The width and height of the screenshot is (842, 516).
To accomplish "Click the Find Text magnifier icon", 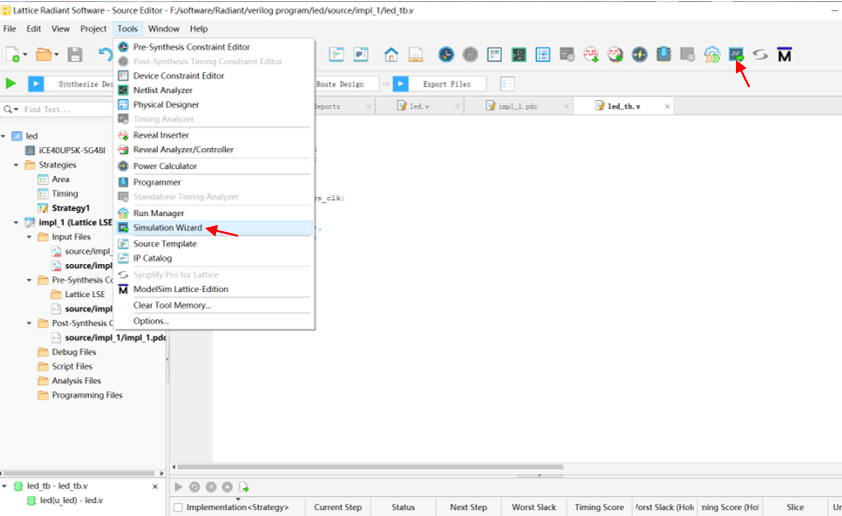I will coord(8,109).
